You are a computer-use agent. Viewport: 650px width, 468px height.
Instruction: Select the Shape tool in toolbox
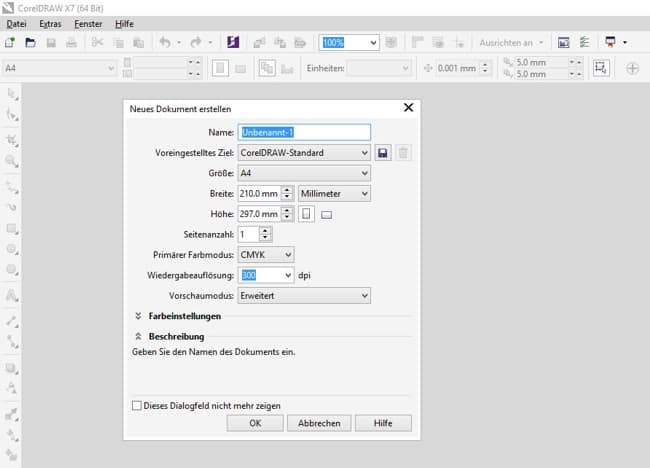tap(12, 115)
